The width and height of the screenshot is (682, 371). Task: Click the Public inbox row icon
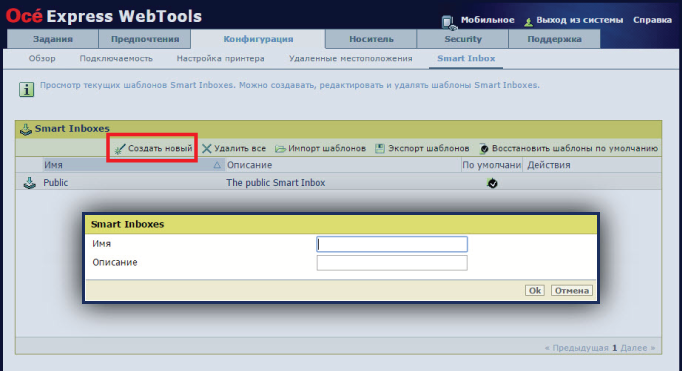30,183
